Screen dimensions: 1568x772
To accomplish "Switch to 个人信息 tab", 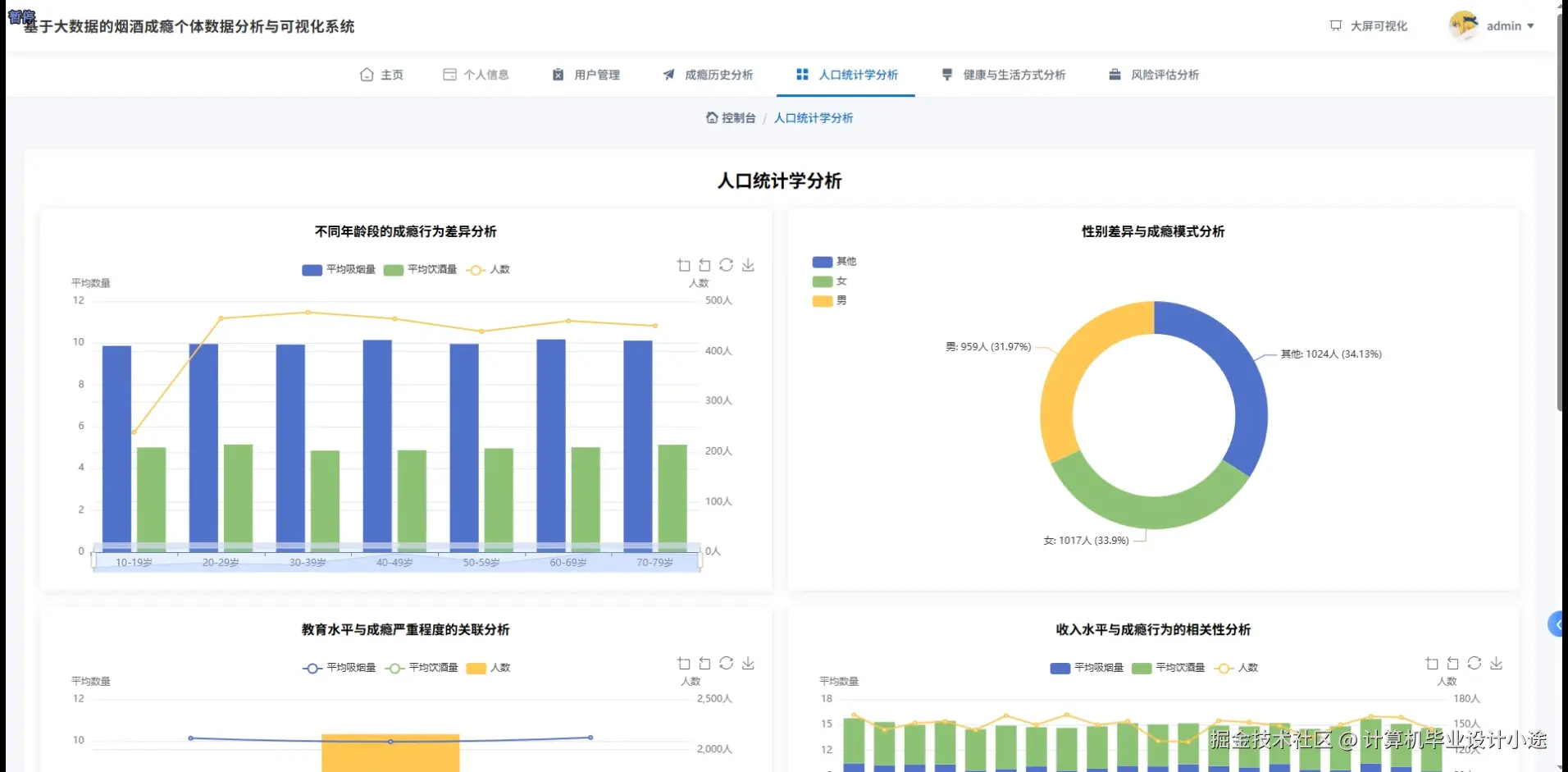I will coord(476,75).
